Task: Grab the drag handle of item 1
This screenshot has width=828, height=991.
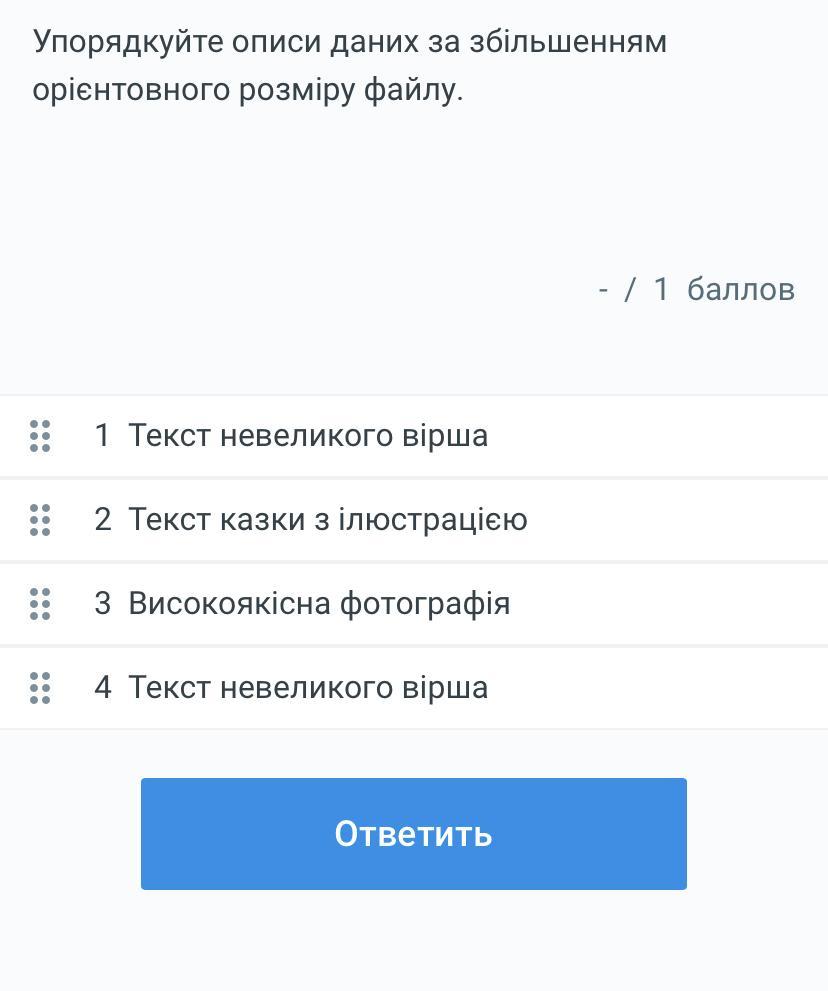Action: (40, 436)
